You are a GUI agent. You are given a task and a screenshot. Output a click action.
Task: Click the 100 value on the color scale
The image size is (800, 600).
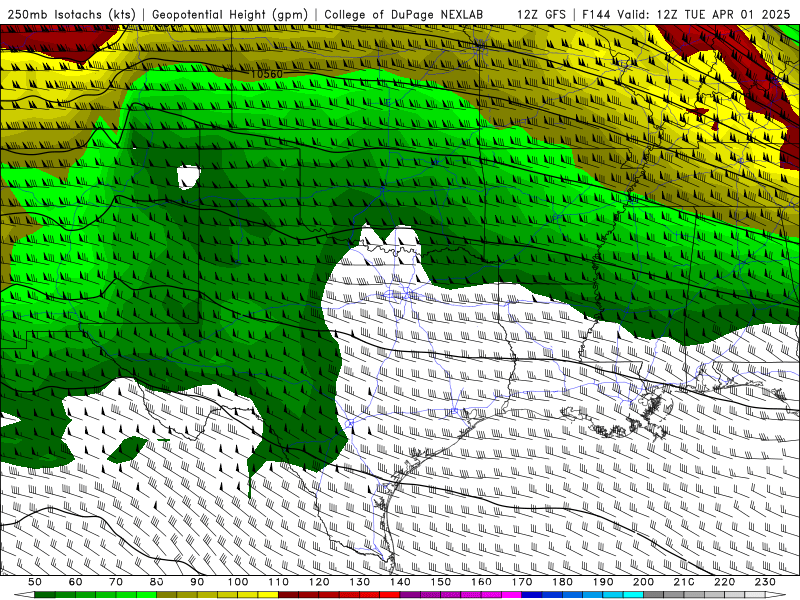[238, 582]
